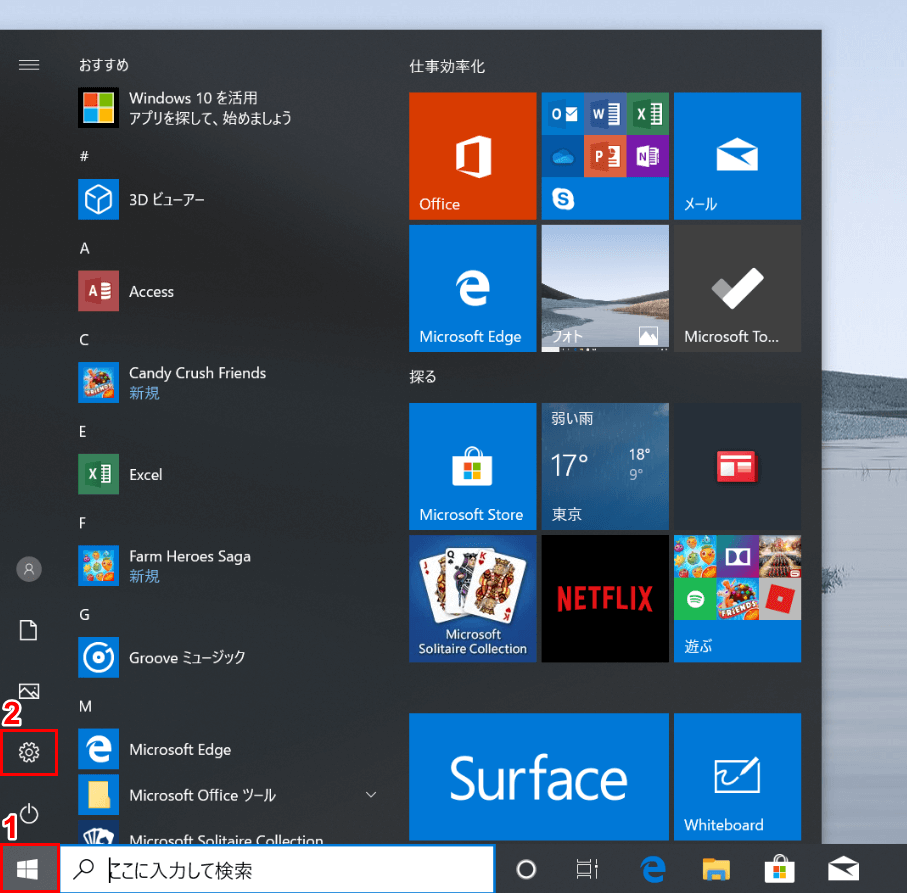Launch Excel from the Office folder tile
Image resolution: width=907 pixels, height=893 pixels.
[x=647, y=113]
